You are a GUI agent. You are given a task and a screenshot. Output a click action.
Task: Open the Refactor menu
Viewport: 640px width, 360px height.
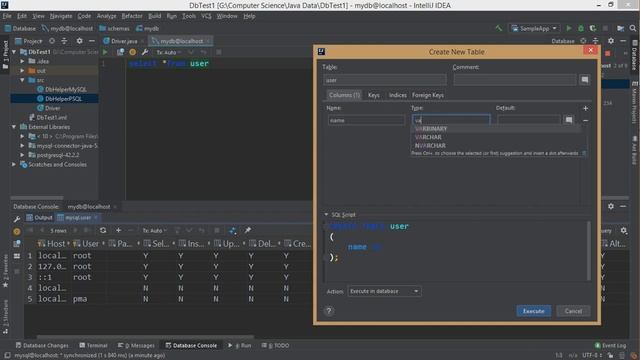[132, 16]
